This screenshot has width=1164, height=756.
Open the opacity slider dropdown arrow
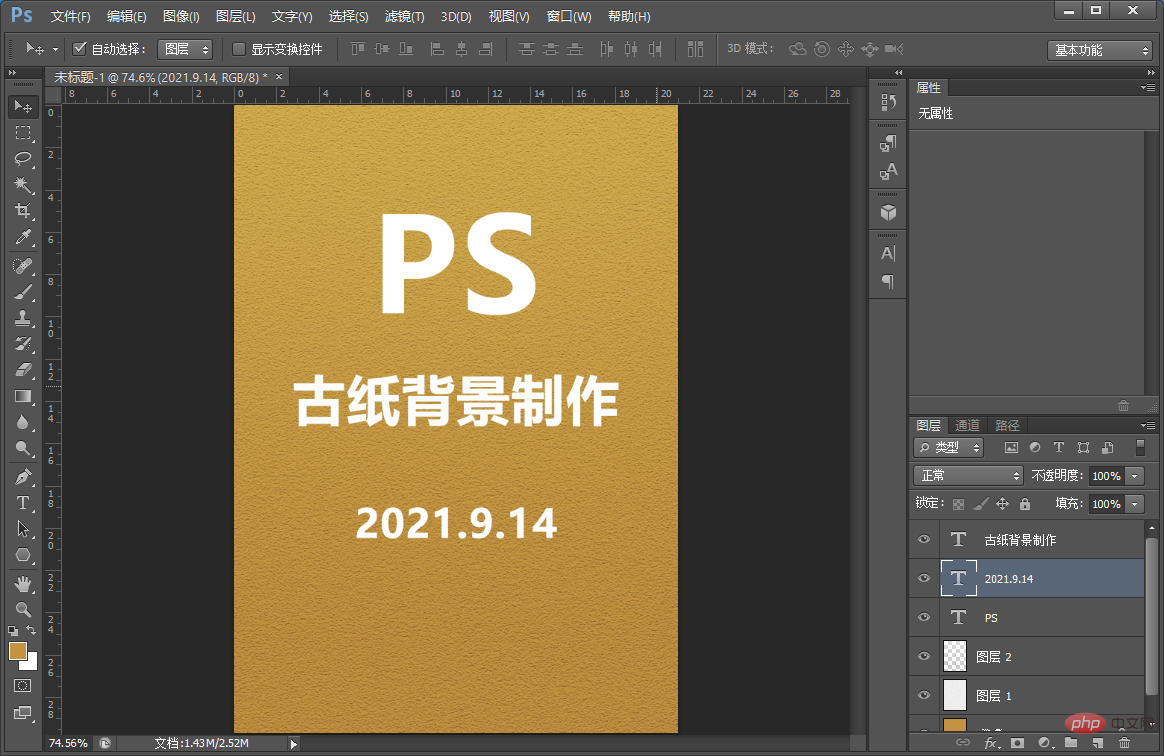click(1135, 476)
